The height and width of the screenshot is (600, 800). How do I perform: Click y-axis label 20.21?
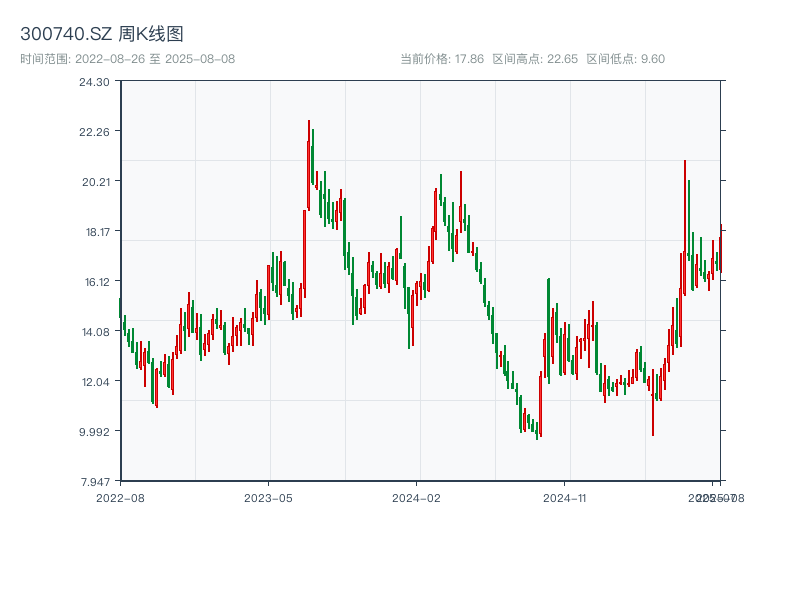coord(96,182)
